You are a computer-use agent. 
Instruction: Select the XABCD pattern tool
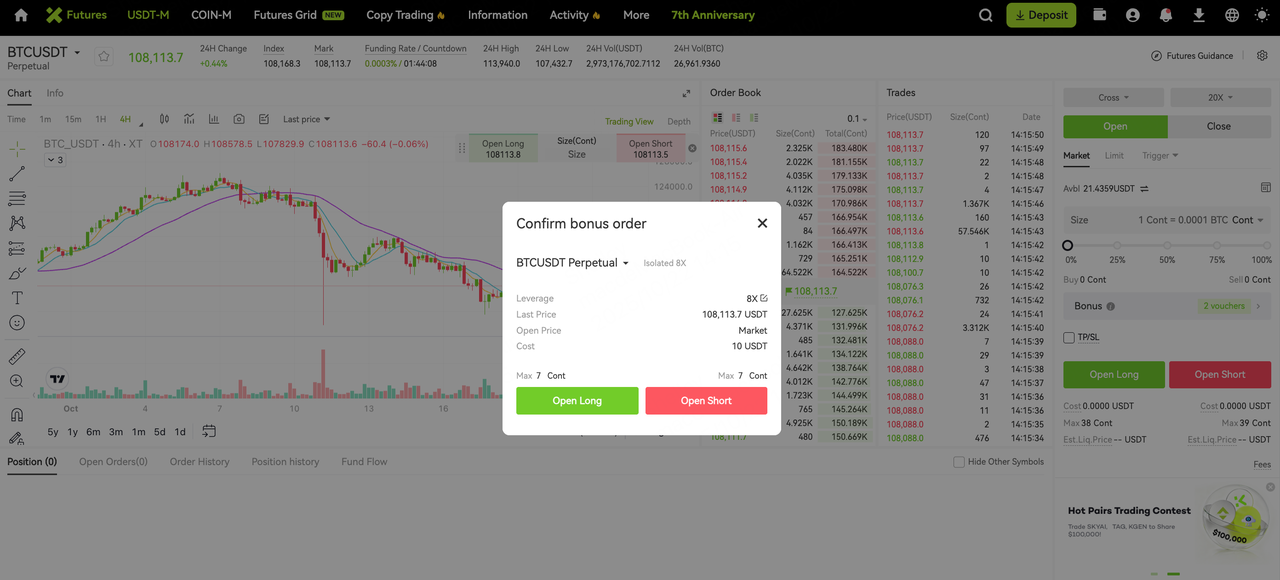tap(17, 223)
